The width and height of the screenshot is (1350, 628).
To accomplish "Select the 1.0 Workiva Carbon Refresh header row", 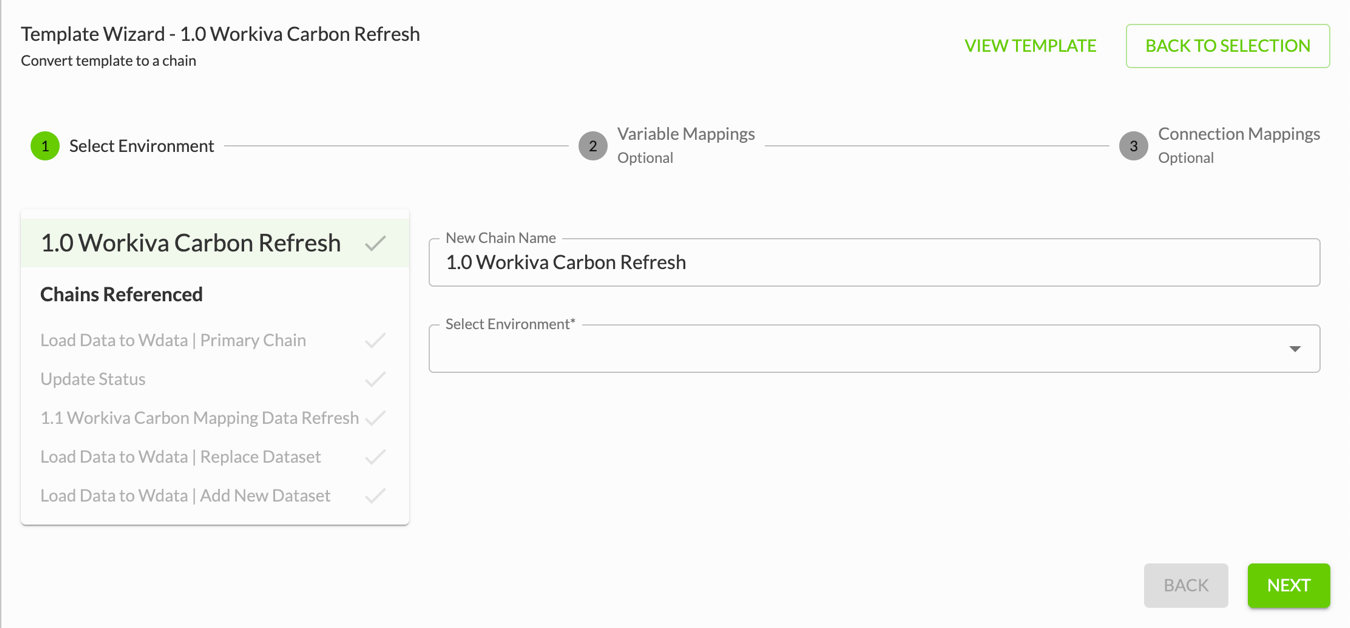I will [215, 243].
